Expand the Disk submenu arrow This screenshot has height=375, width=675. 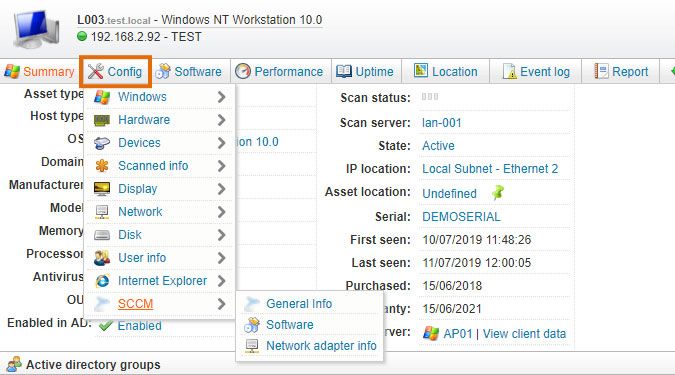[x=221, y=235]
